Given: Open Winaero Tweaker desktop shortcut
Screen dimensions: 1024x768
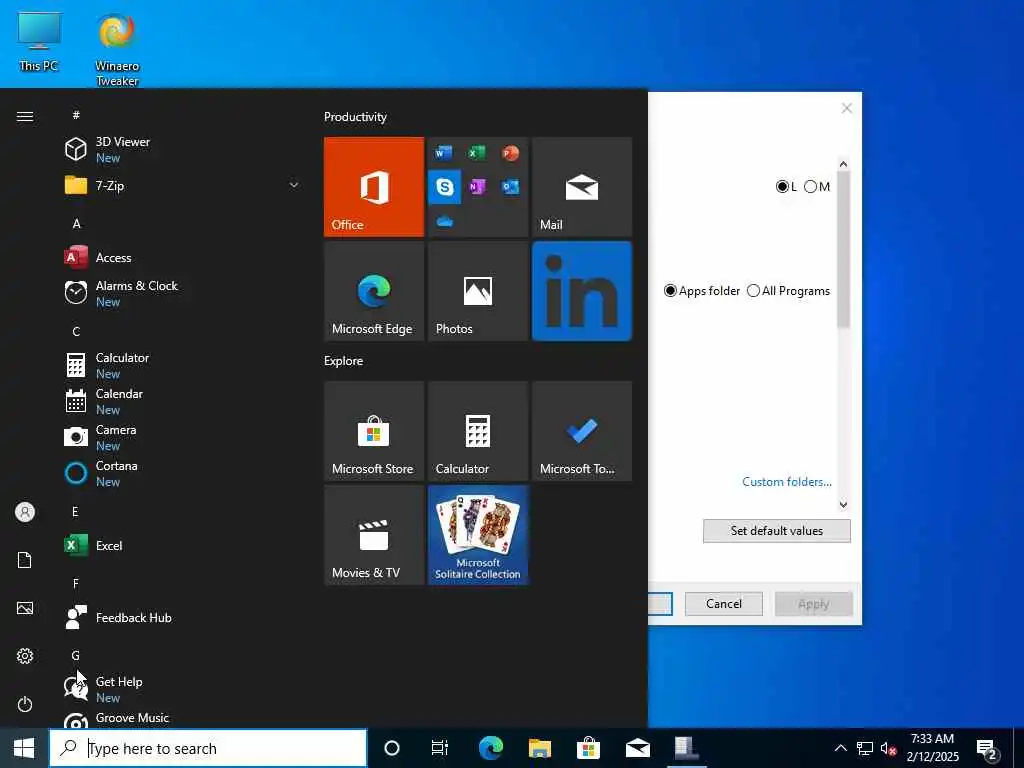Looking at the screenshot, I should tap(117, 50).
